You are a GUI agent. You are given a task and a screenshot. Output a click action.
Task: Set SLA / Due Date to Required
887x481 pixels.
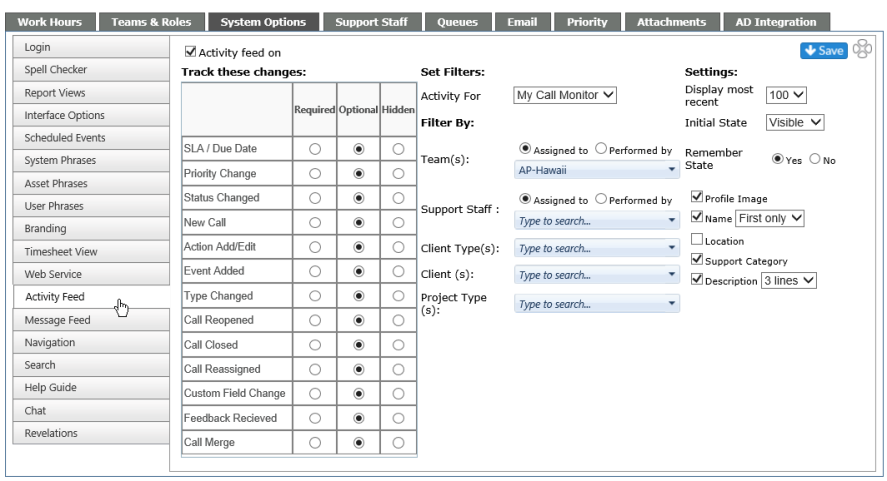click(x=315, y=149)
